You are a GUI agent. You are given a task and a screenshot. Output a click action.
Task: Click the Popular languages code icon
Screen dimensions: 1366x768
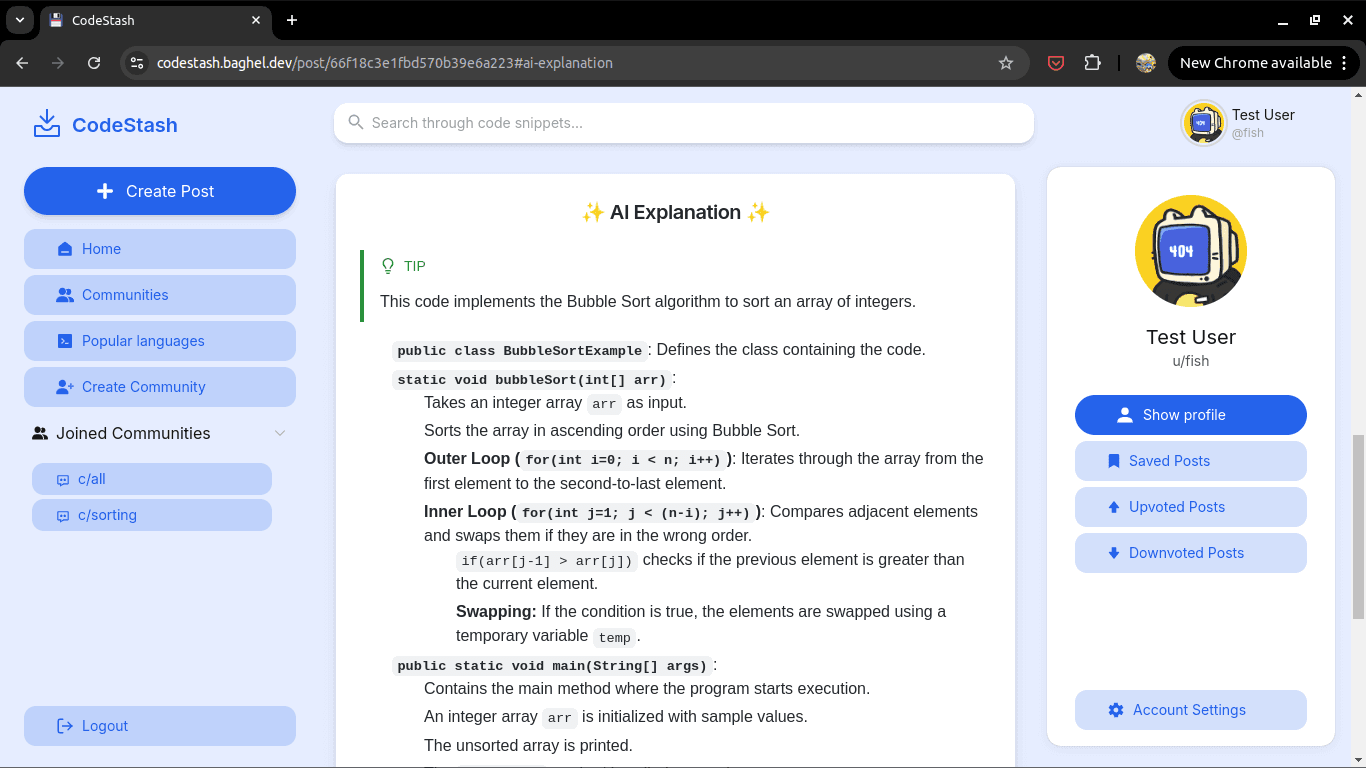pos(64,340)
